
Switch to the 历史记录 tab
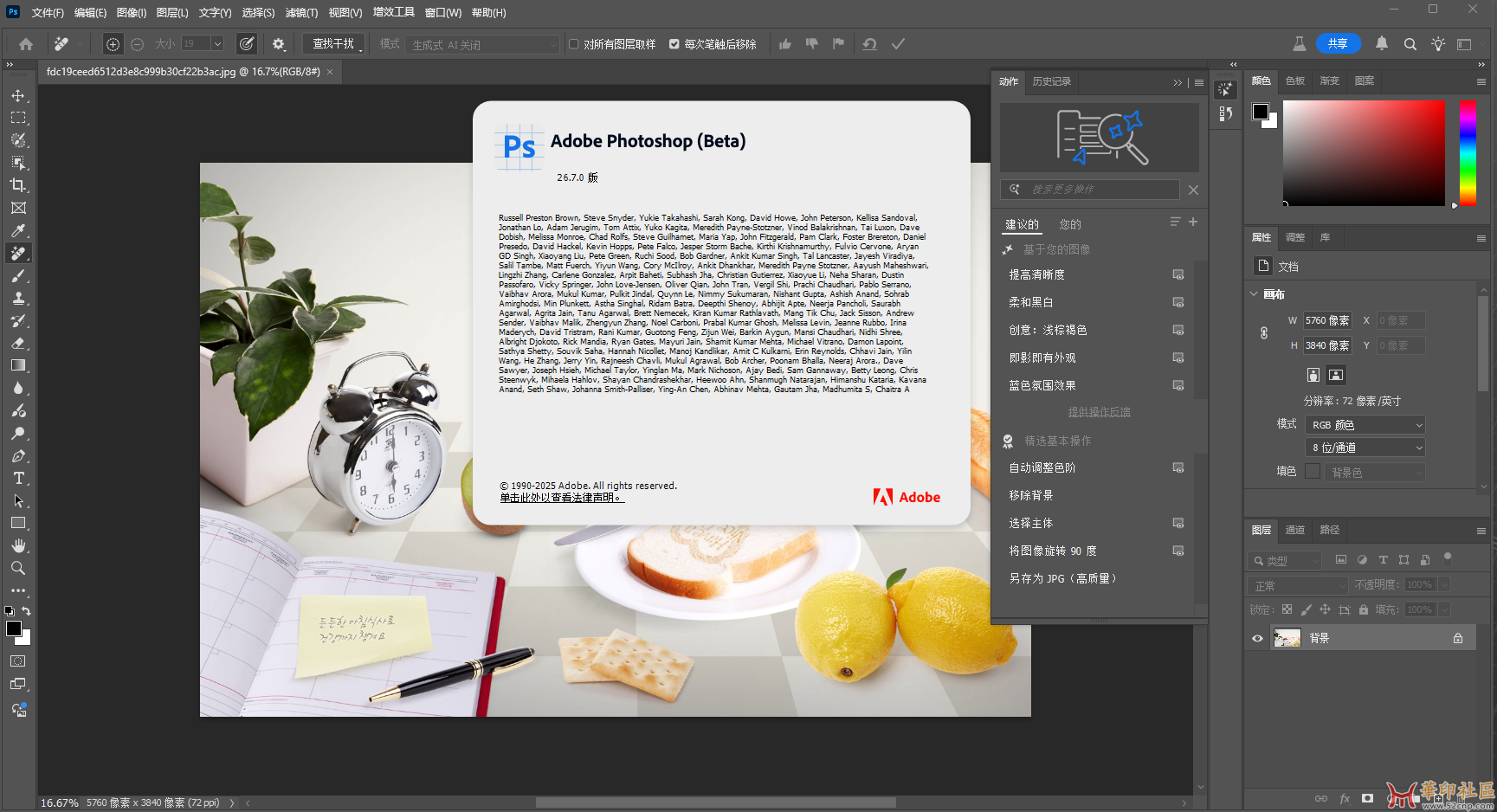(1052, 81)
